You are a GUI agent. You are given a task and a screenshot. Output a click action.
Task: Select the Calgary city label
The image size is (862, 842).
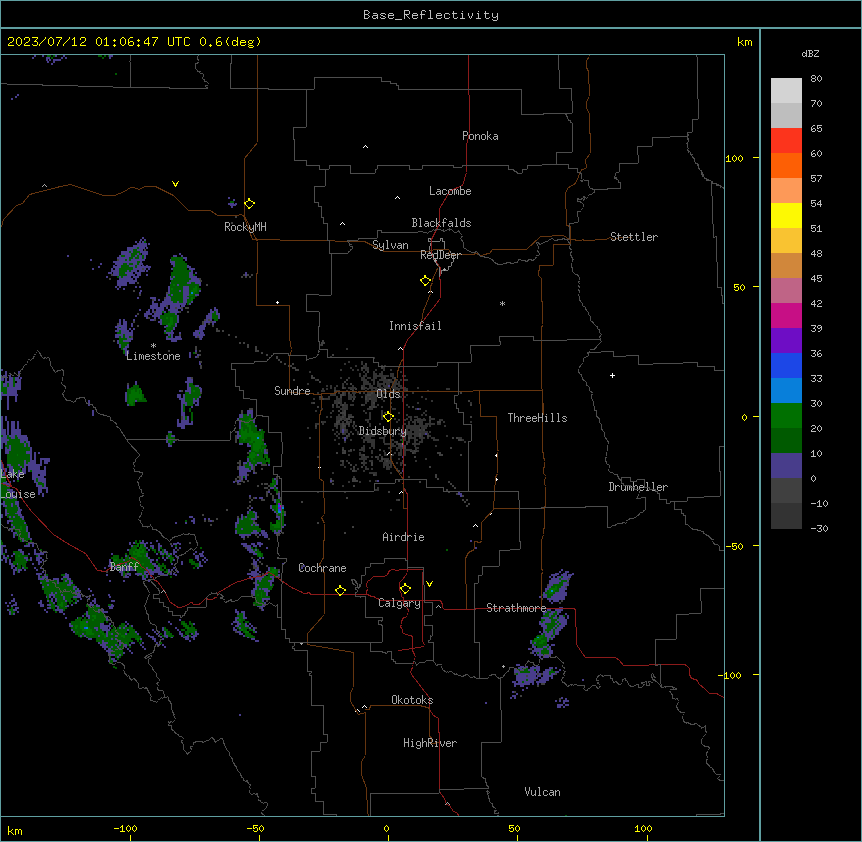point(399,603)
